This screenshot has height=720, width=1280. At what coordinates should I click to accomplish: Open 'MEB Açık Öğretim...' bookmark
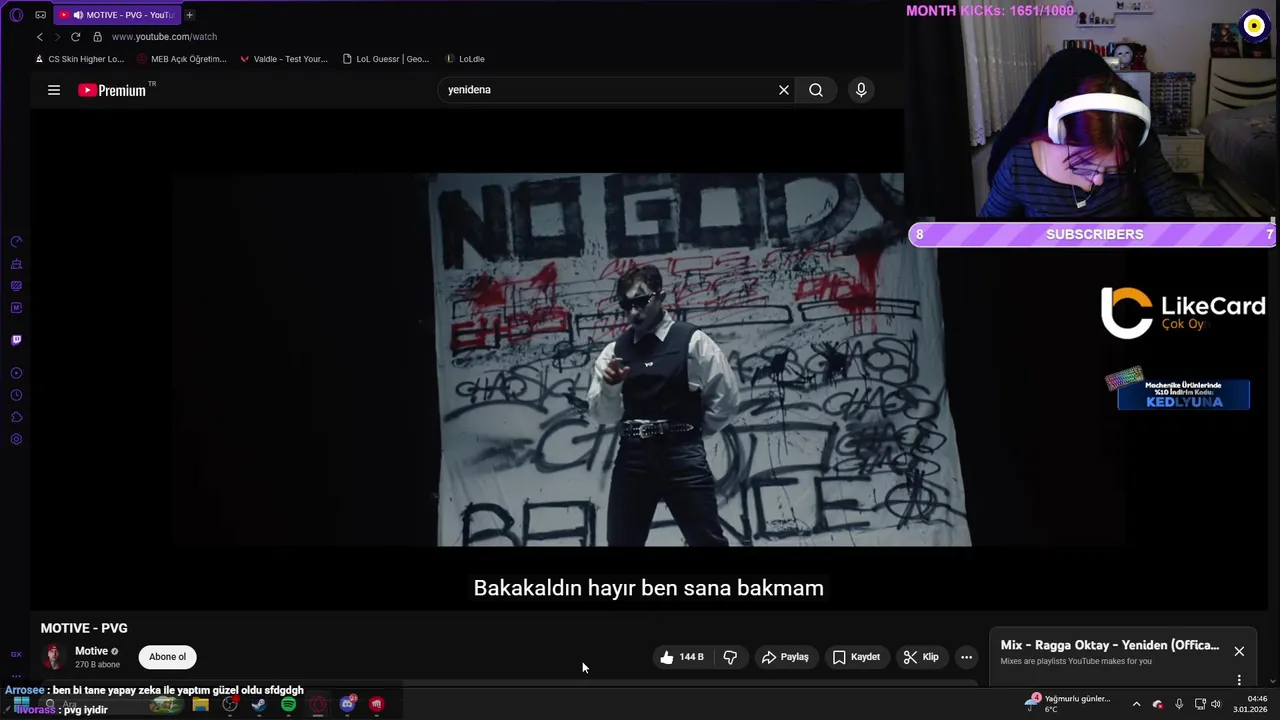(x=181, y=59)
